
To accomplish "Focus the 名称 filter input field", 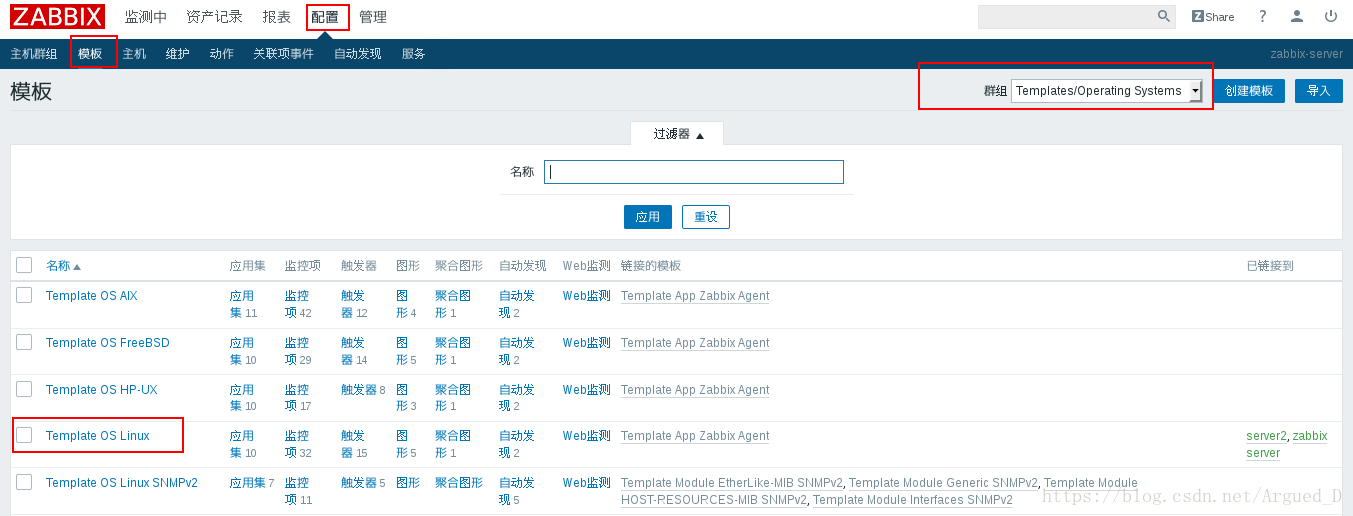I will pyautogui.click(x=694, y=172).
